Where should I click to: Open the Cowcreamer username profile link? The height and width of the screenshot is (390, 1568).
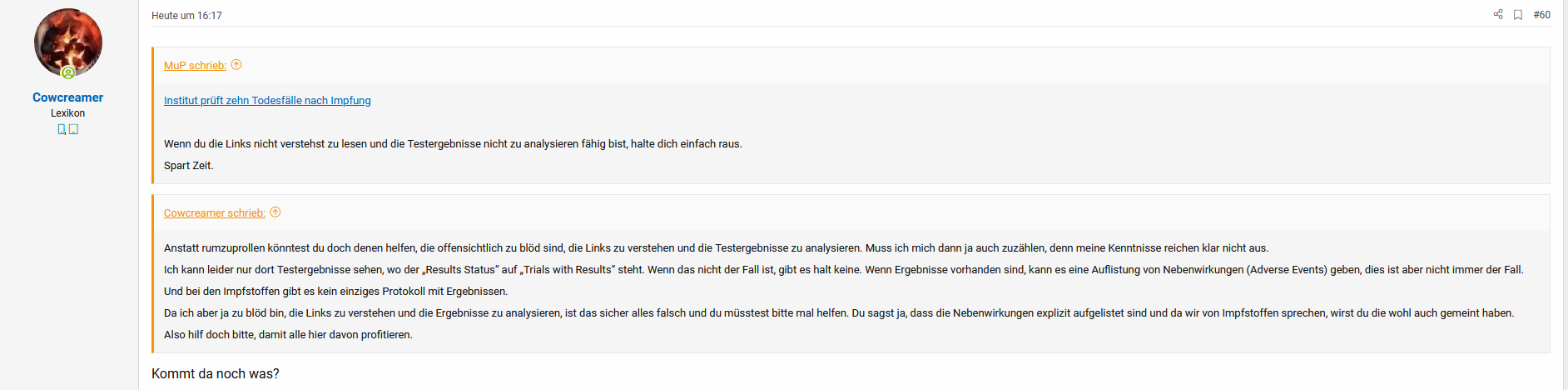[x=68, y=97]
